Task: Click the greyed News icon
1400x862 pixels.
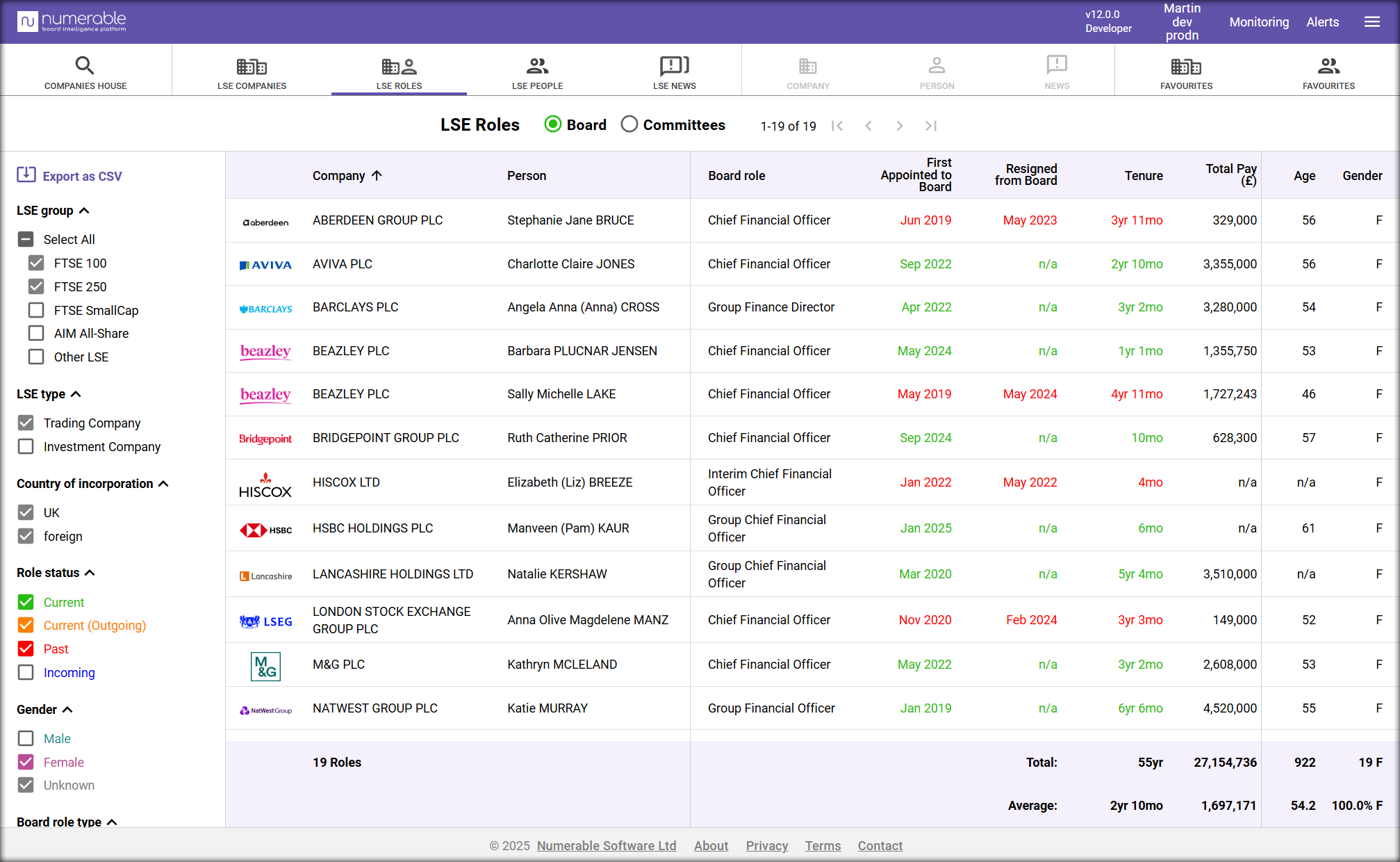Action: coord(1057,65)
